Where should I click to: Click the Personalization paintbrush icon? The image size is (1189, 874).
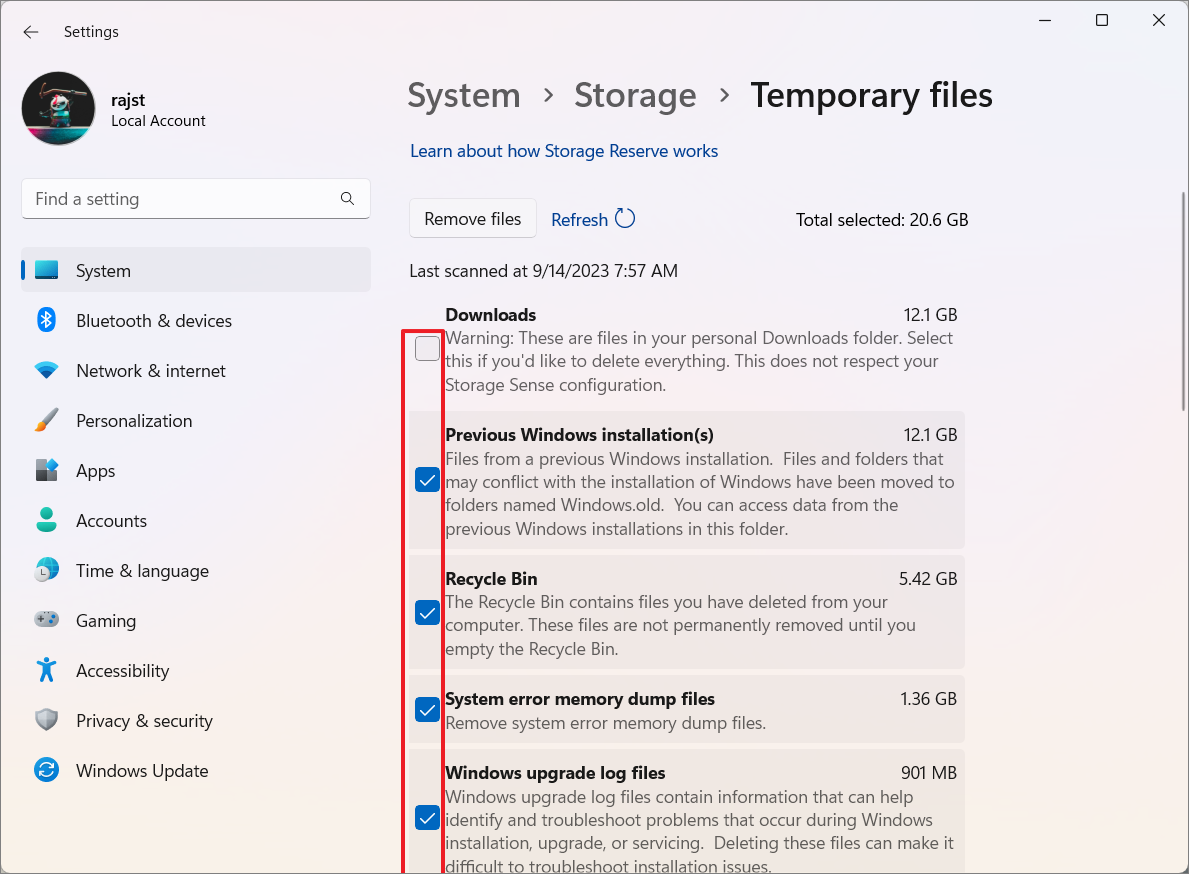click(x=46, y=421)
